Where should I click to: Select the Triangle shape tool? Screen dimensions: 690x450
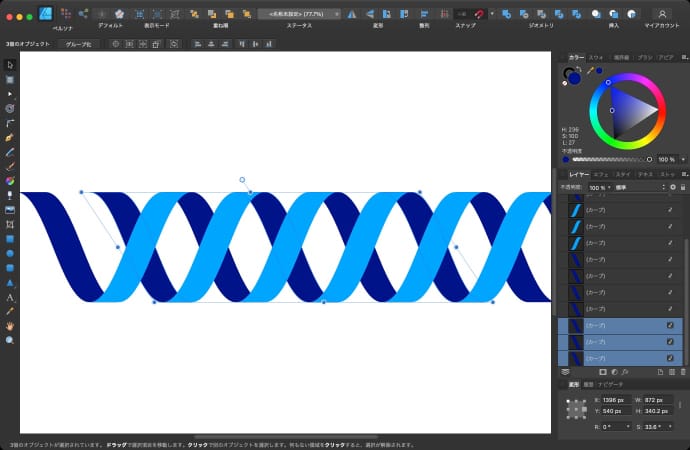[10, 283]
